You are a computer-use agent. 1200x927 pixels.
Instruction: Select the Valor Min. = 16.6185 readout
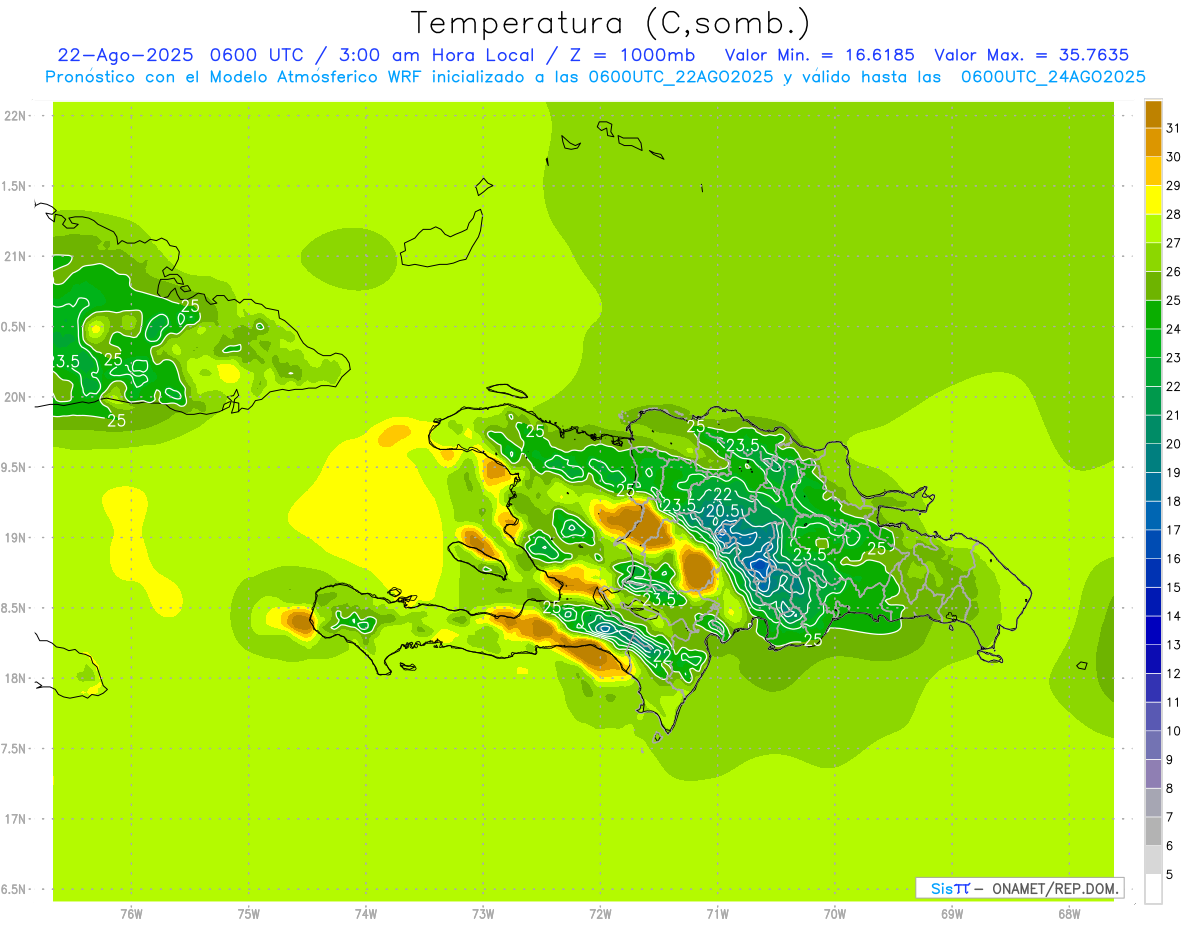[x=820, y=55]
